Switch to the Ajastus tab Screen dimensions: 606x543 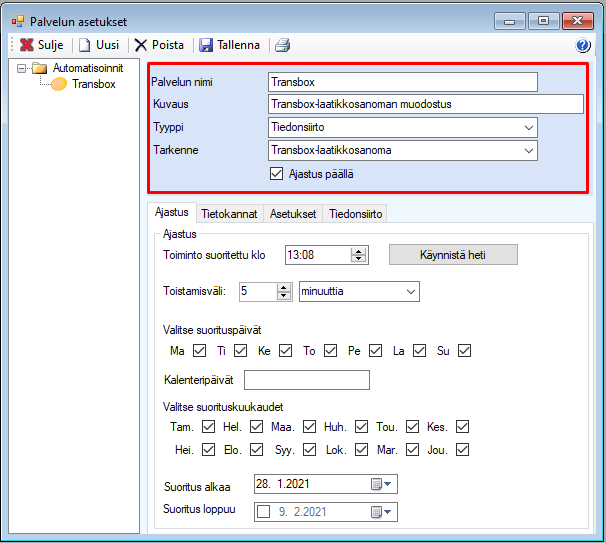(172, 212)
